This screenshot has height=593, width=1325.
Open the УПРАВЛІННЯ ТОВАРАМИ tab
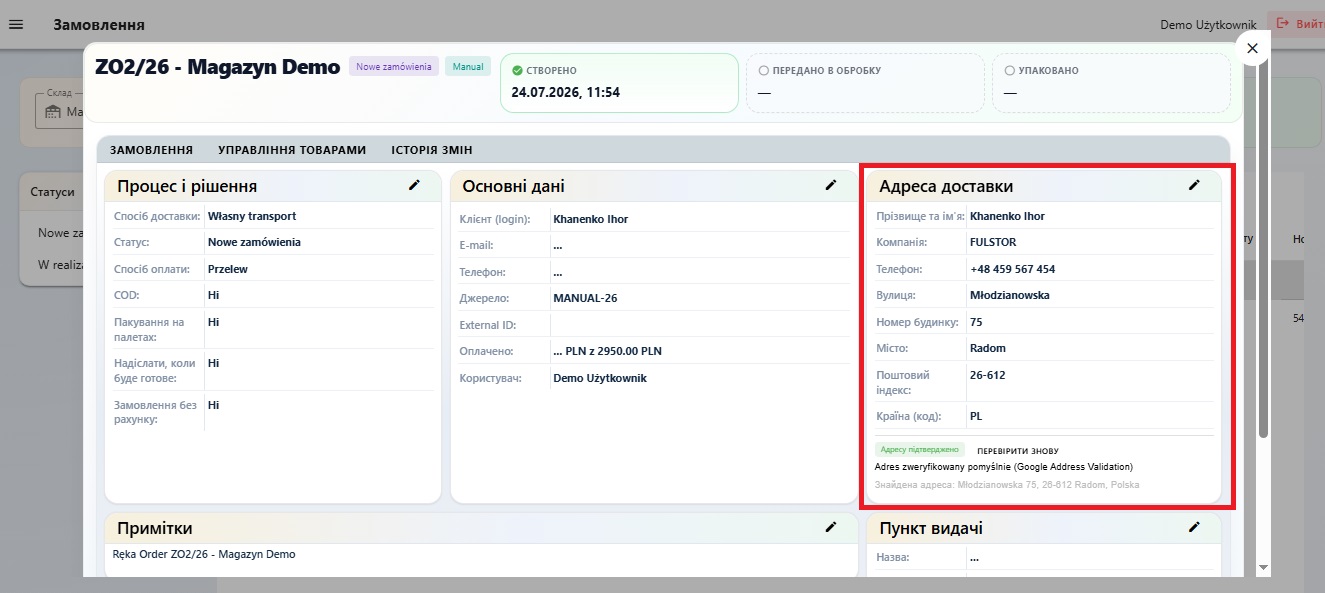[292, 150]
